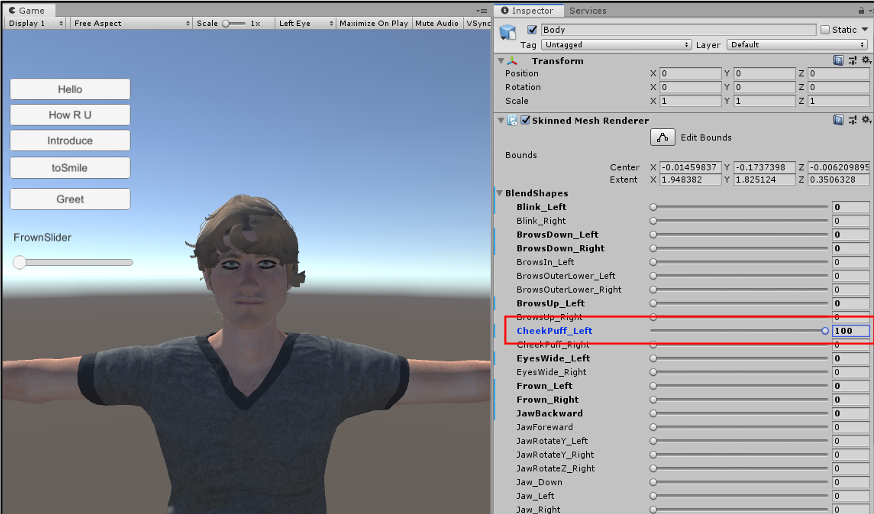Switch to the Services tab
874x514 pixels.
point(587,11)
